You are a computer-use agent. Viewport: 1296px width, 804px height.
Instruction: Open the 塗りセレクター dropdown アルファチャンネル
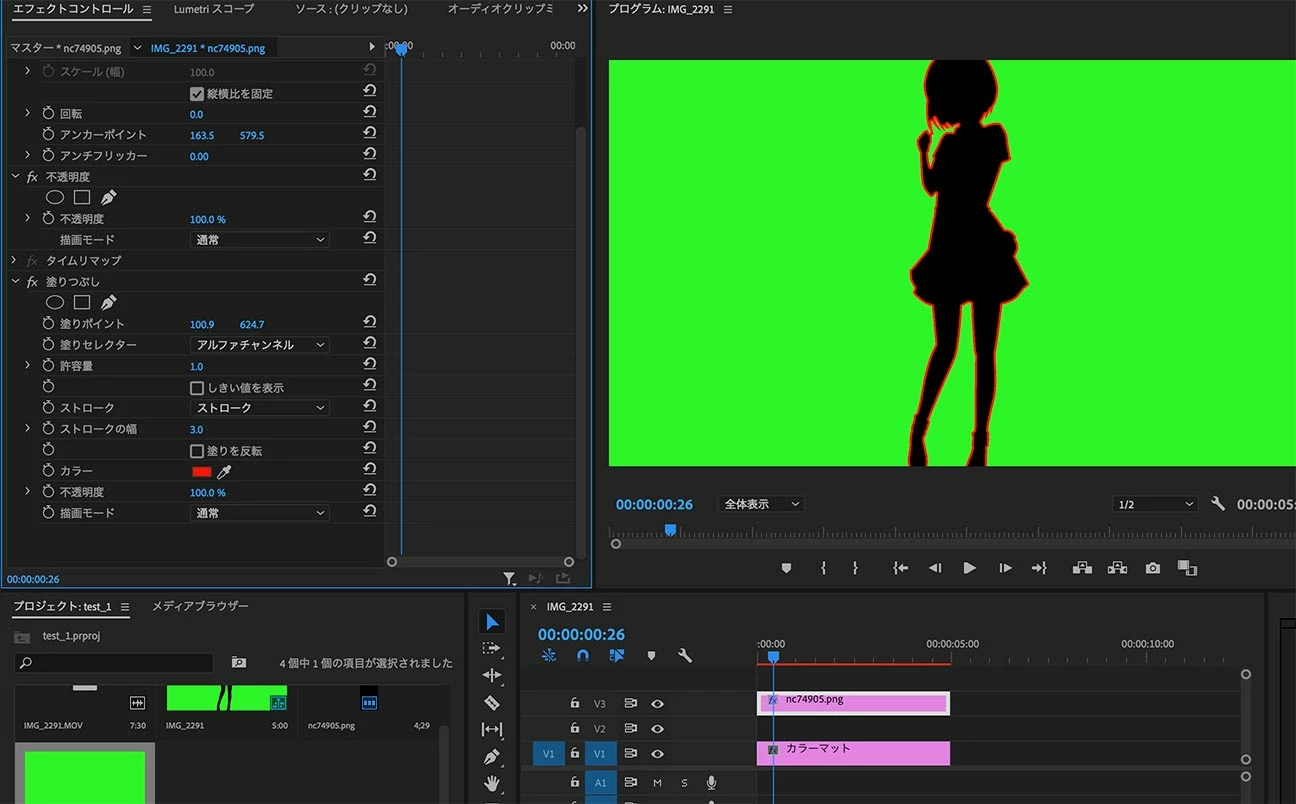pos(260,345)
